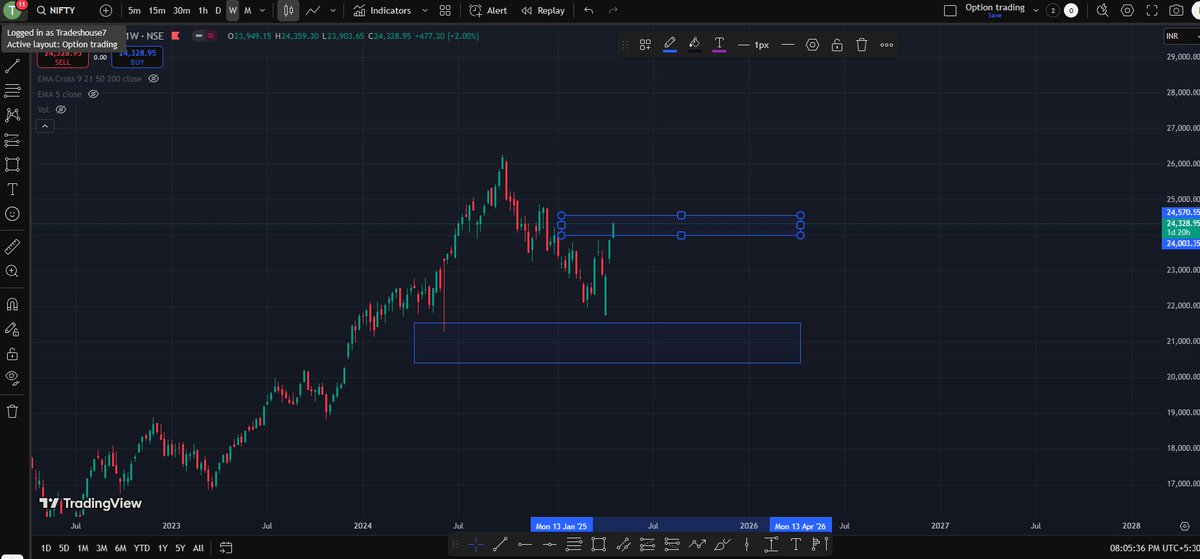Switch to 1h timeframe

[203, 10]
